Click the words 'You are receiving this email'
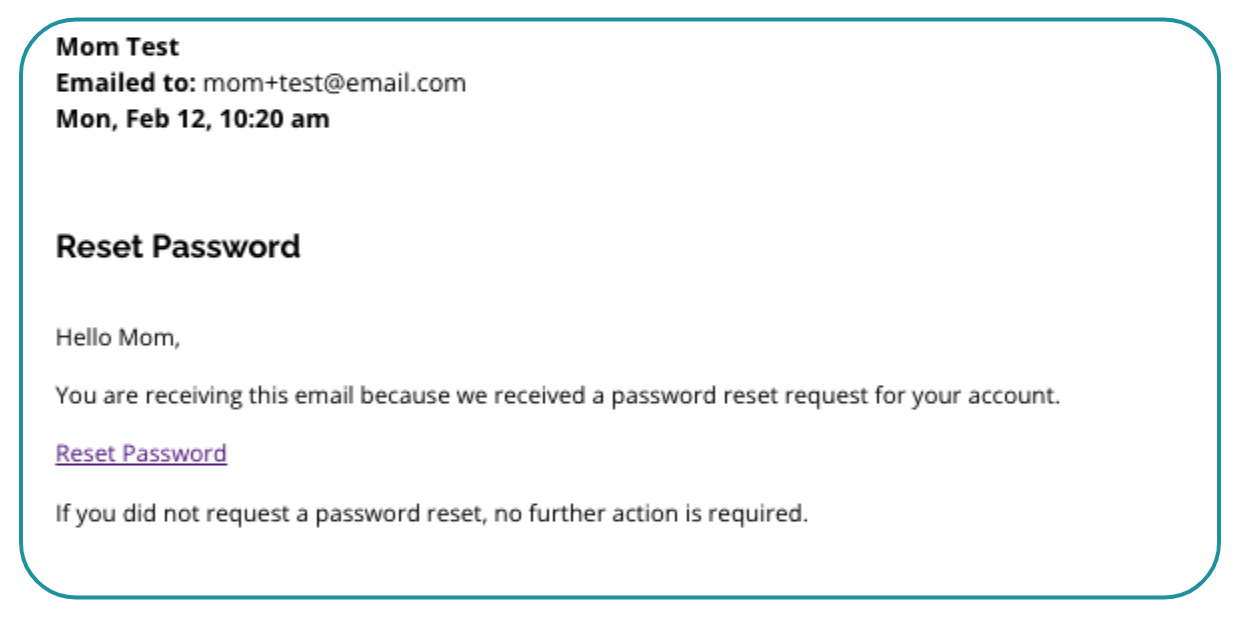The image size is (1248, 628). pyautogui.click(x=205, y=396)
